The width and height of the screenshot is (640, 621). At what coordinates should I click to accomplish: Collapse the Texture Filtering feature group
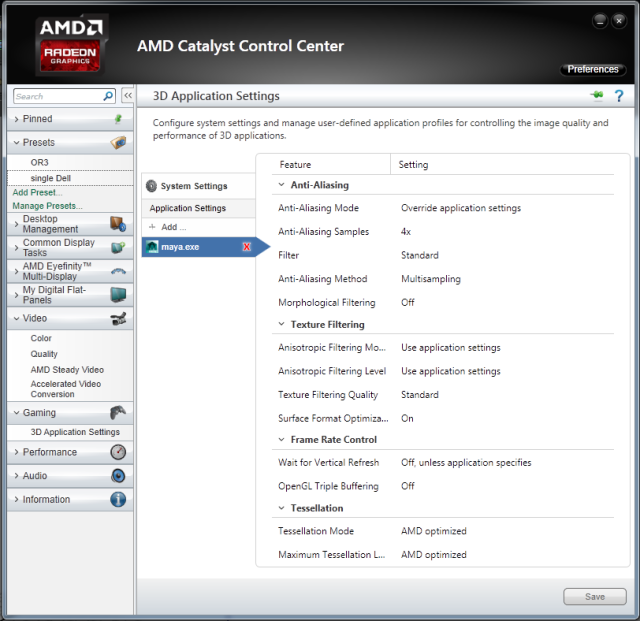(281, 324)
